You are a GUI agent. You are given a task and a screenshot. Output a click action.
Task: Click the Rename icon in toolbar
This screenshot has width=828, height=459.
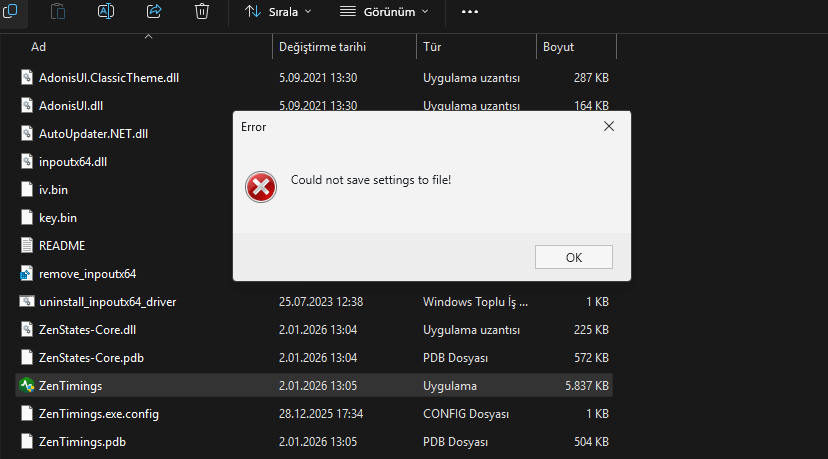point(106,11)
